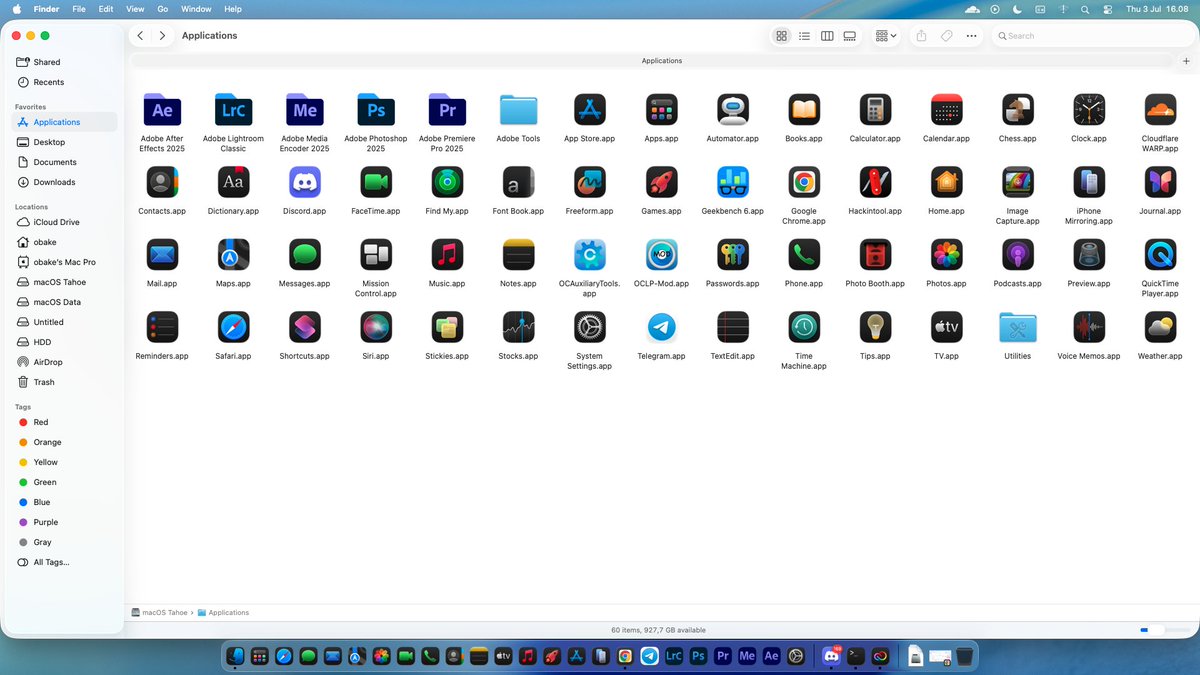Select the Adobe Tools folder
This screenshot has width=1200, height=675.
(x=518, y=110)
